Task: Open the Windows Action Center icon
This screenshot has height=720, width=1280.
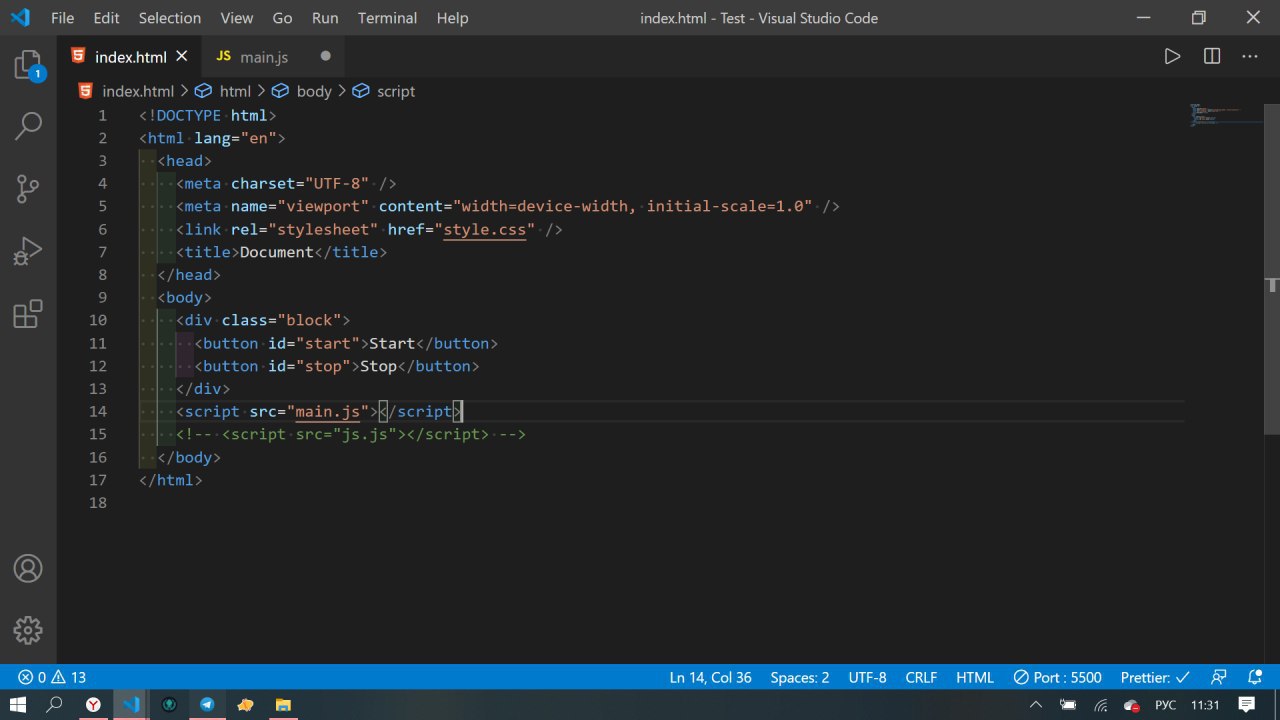Action: click(x=1245, y=705)
